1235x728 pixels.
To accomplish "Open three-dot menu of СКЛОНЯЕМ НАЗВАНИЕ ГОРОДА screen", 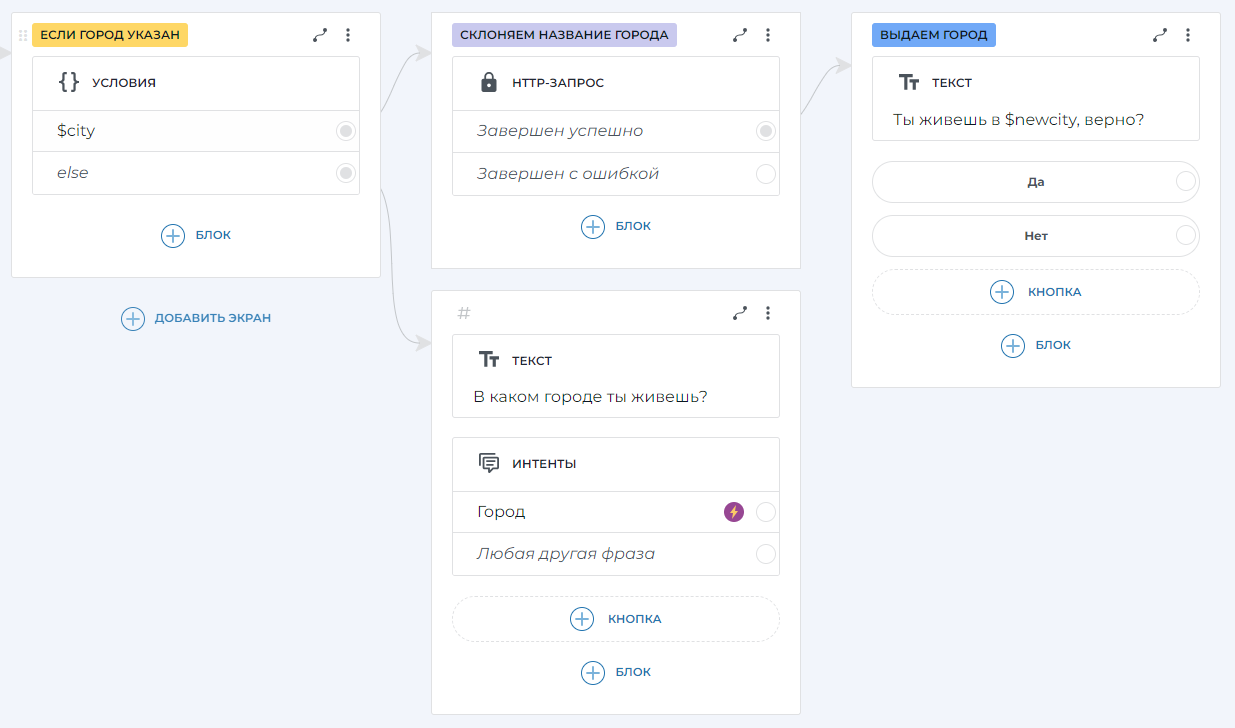I will (768, 35).
